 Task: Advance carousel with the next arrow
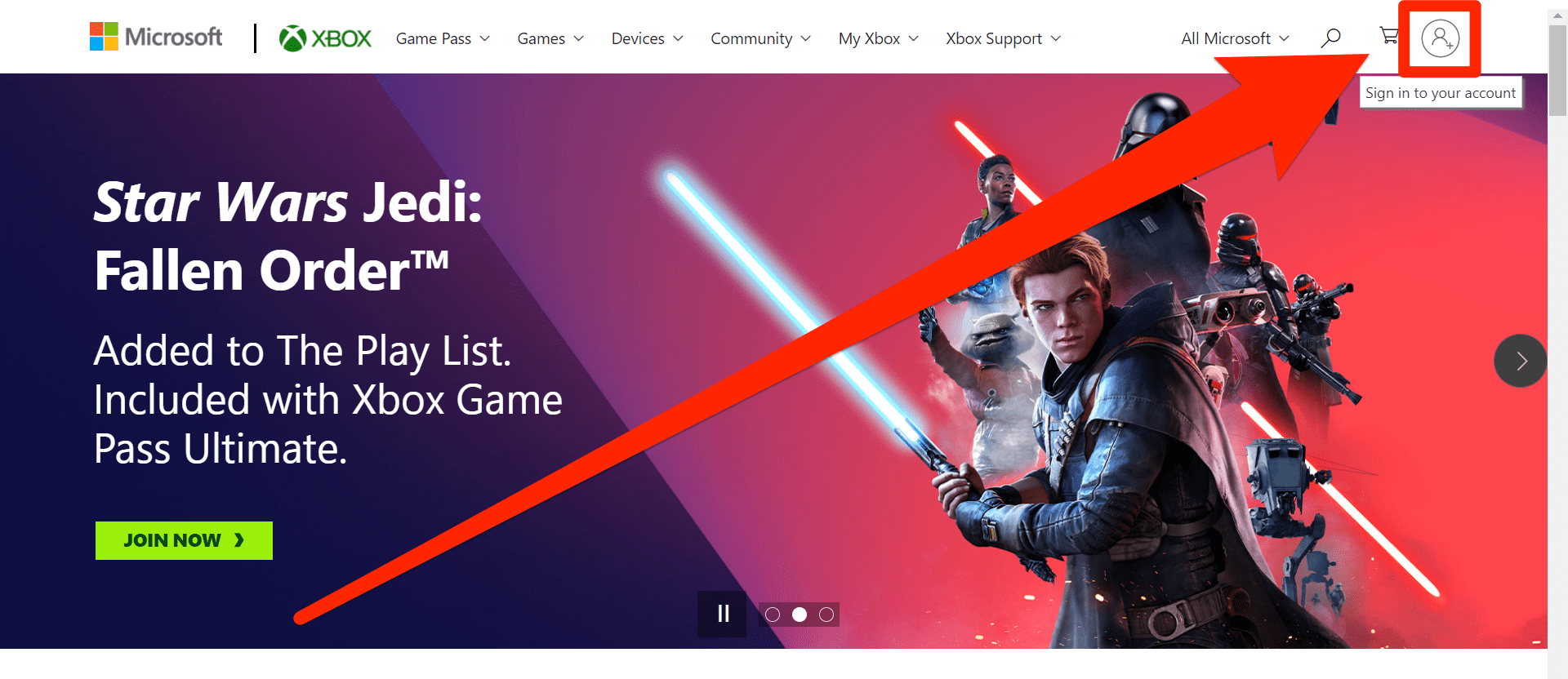tap(1520, 361)
